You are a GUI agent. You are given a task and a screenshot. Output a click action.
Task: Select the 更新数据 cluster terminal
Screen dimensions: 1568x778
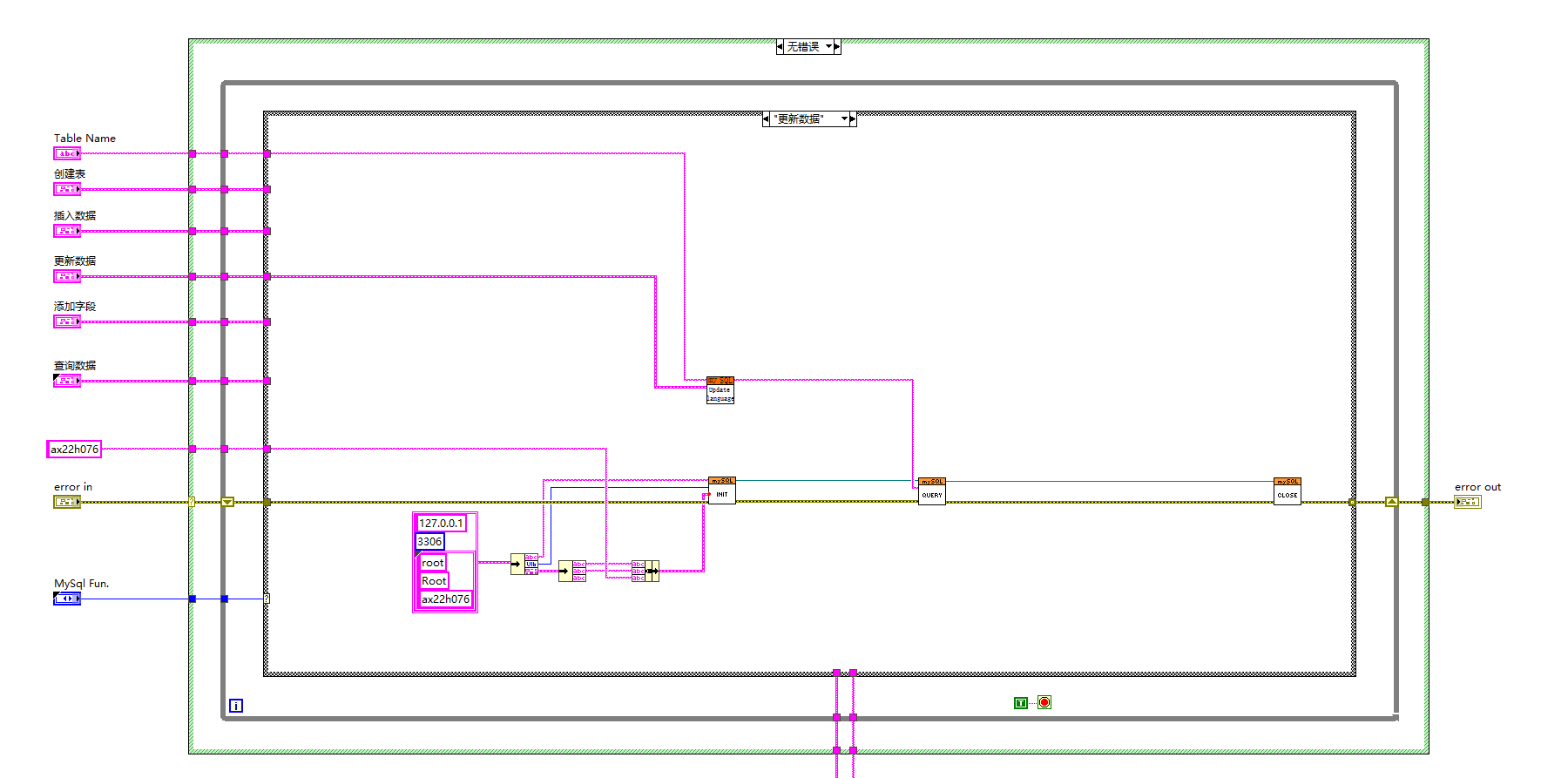click(x=67, y=276)
